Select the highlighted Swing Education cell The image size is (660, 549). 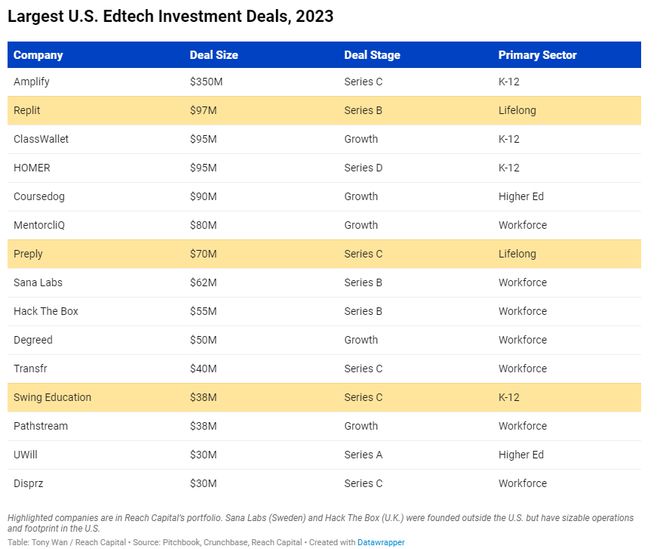(52, 397)
